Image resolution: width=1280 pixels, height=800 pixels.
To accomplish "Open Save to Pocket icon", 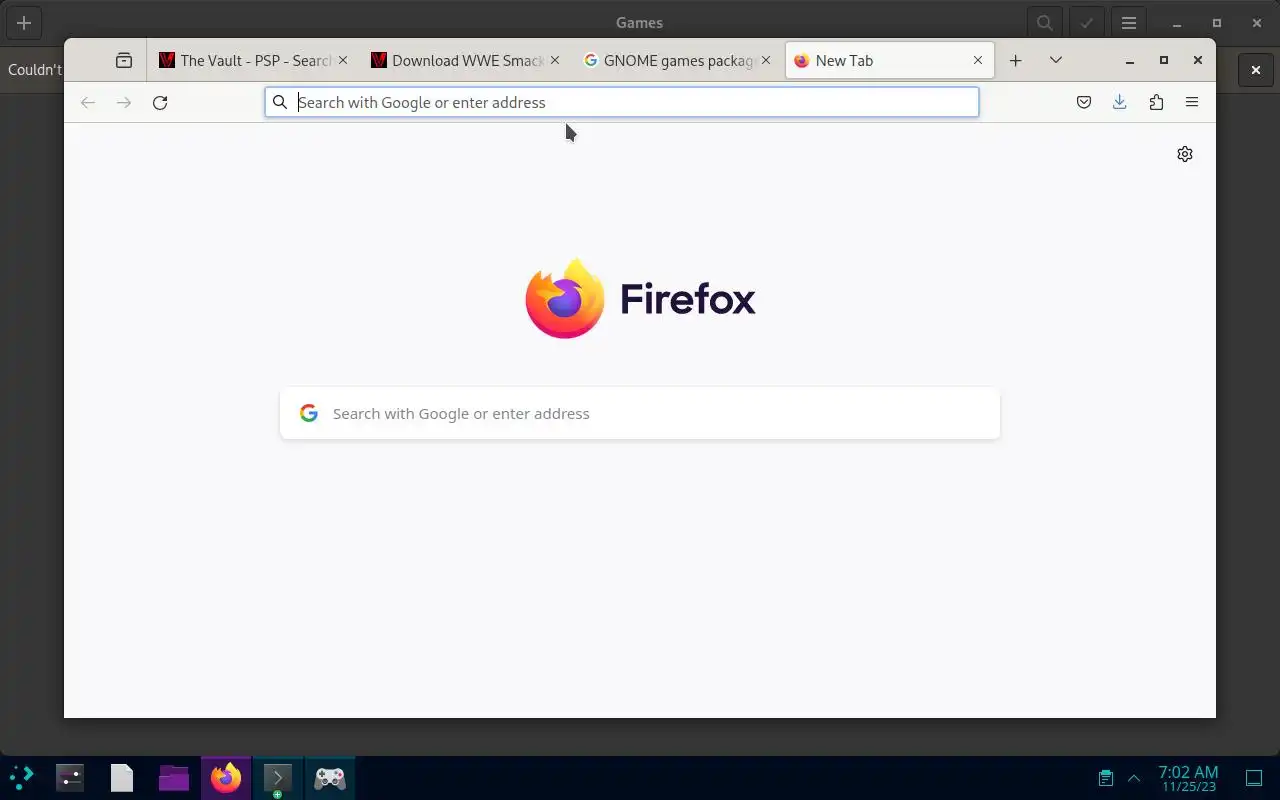I will pos(1083,102).
